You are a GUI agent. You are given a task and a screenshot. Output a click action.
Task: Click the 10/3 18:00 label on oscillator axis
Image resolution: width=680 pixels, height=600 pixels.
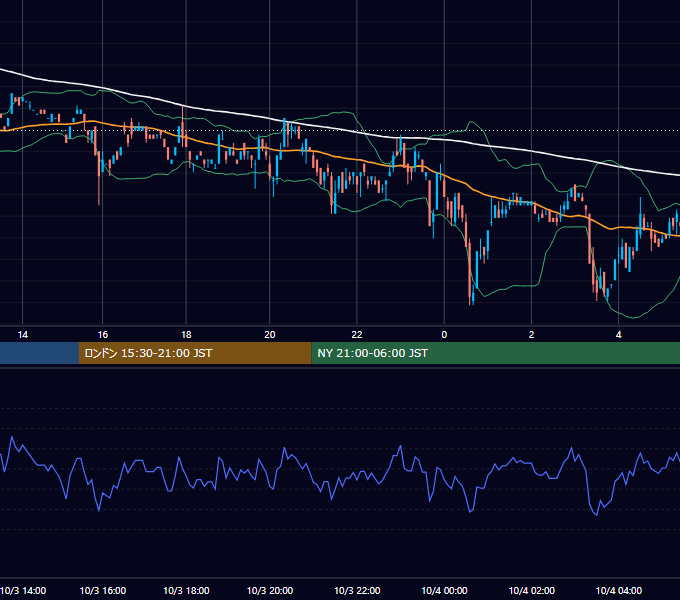click(x=186, y=590)
